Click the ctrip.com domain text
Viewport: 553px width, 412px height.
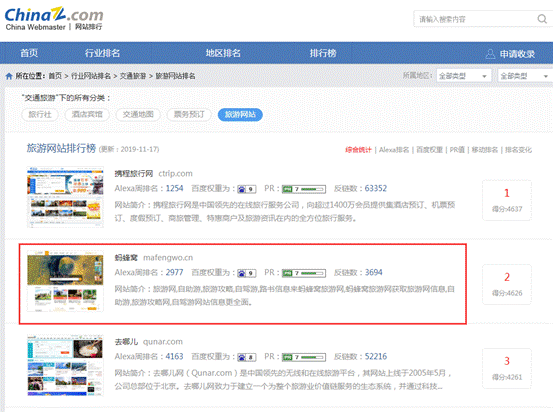(x=175, y=174)
